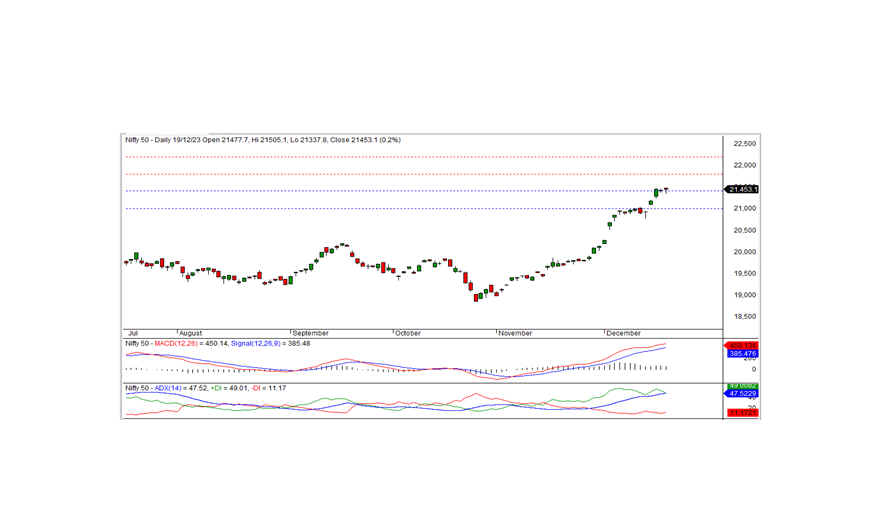Click the last candlestick at the chart's right end
The image size is (882, 530).
[x=667, y=190]
